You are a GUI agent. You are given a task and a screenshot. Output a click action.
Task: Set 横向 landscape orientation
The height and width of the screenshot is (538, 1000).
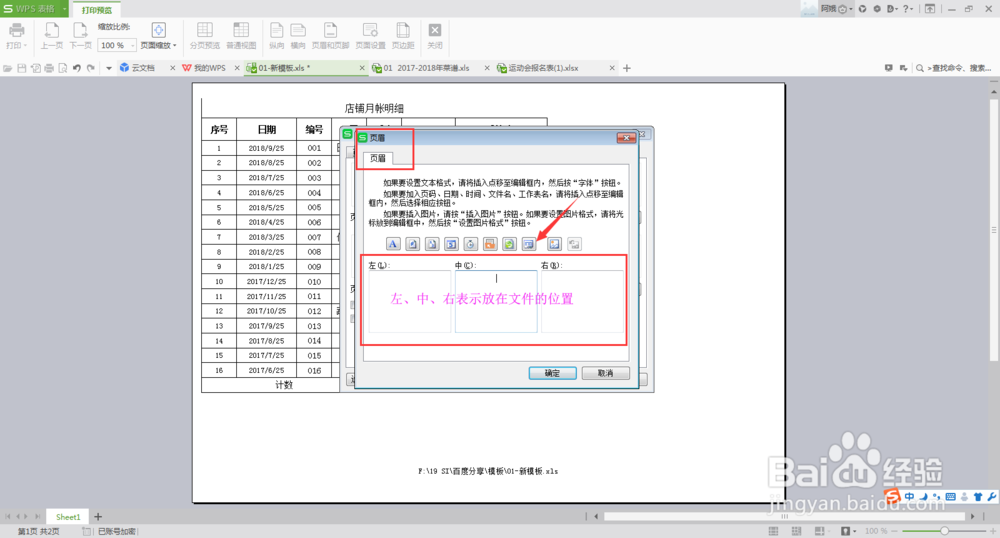(298, 35)
